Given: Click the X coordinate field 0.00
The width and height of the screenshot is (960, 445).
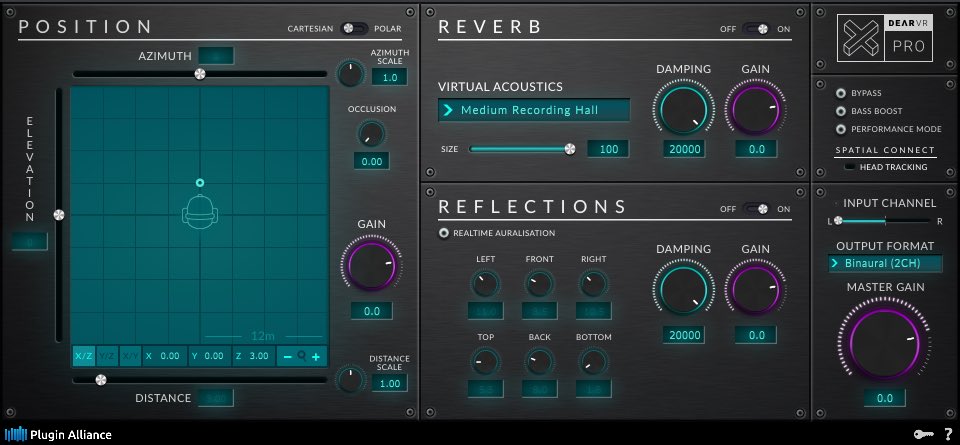Looking at the screenshot, I should pyautogui.click(x=164, y=356).
